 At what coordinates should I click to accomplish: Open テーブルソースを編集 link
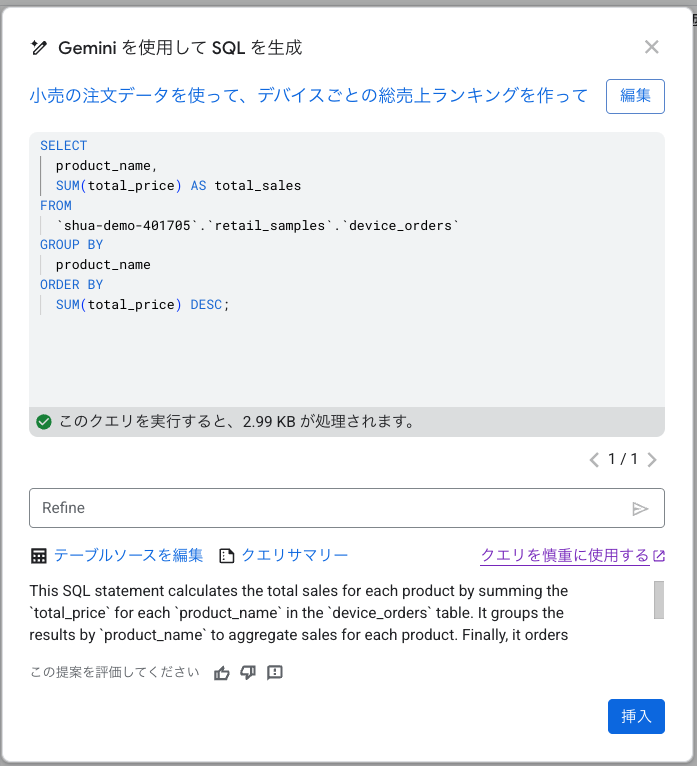click(x=128, y=555)
